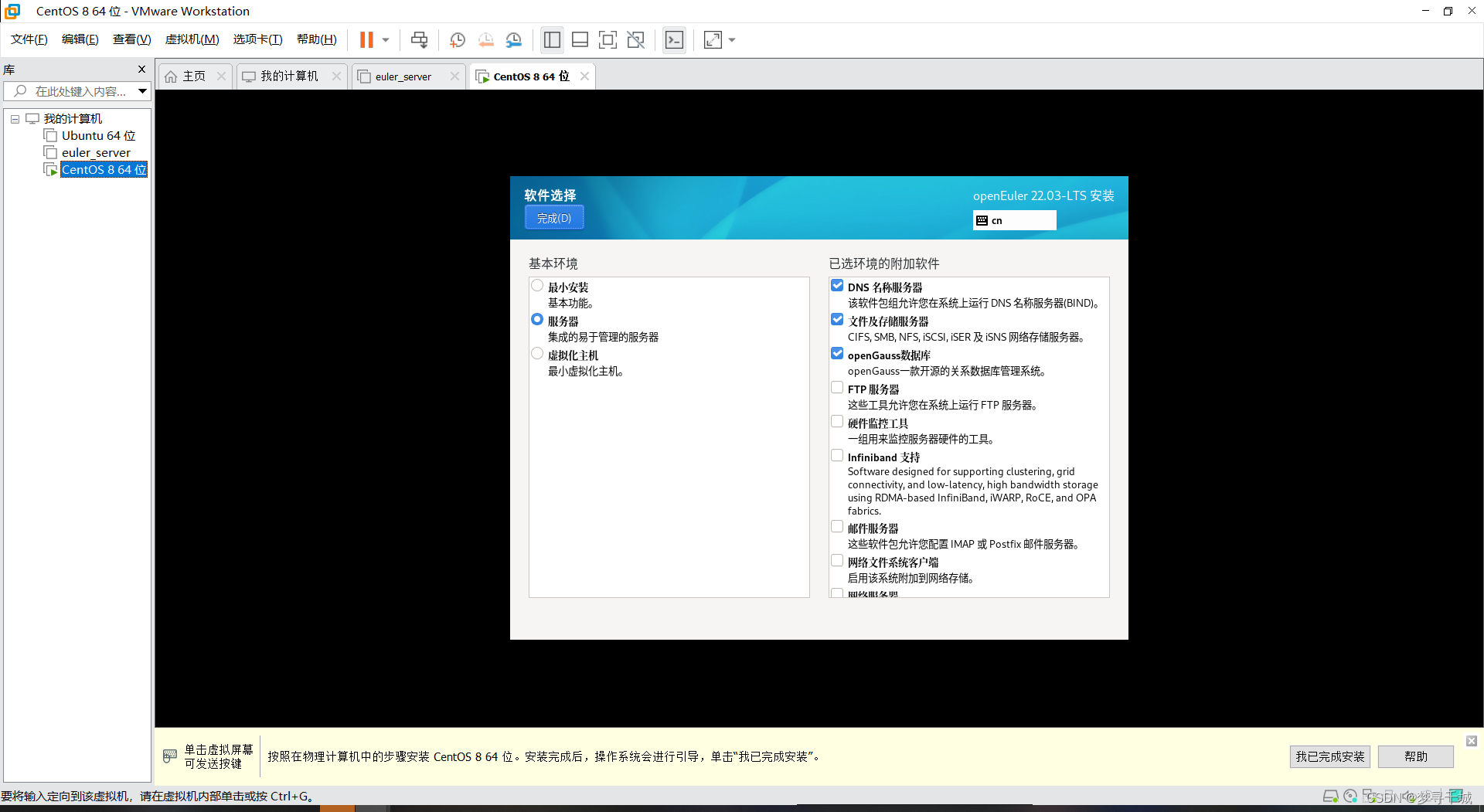Select CentOS 8 64 位 in the library
The image size is (1484, 812).
[104, 170]
